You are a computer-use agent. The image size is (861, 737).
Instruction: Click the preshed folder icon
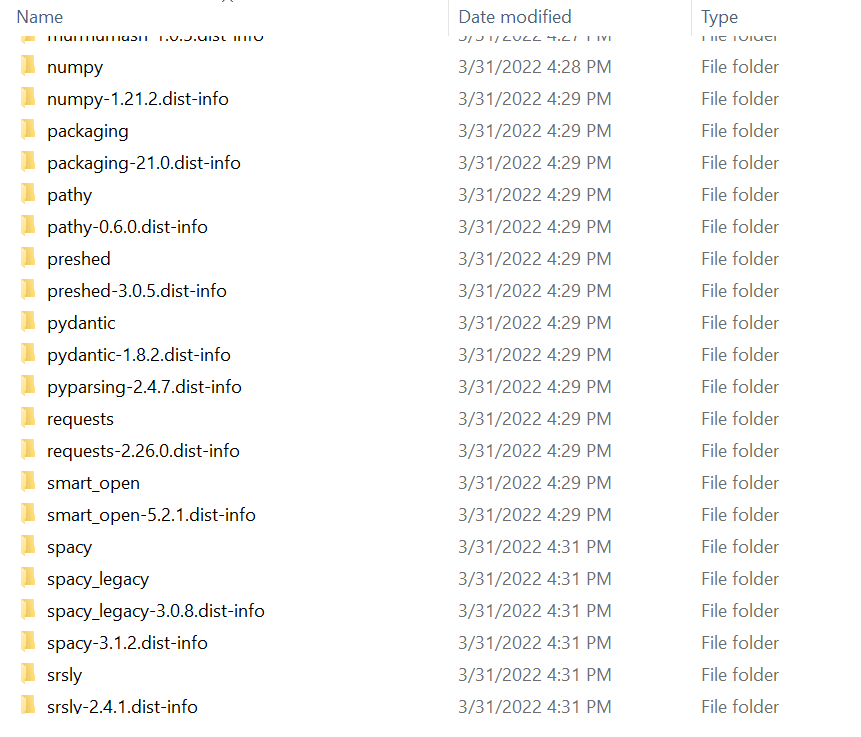[x=28, y=258]
